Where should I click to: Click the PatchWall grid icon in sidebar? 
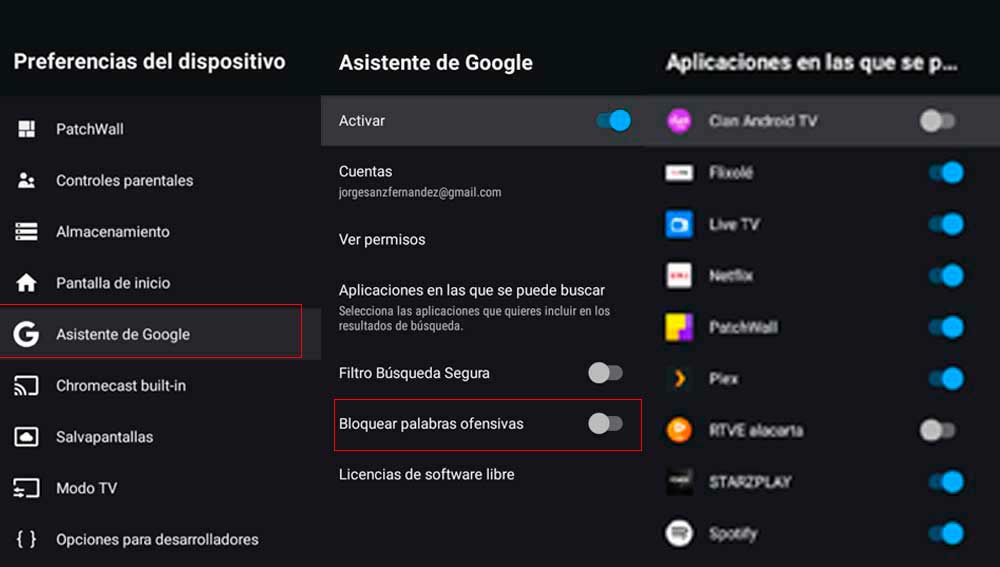[x=26, y=129]
